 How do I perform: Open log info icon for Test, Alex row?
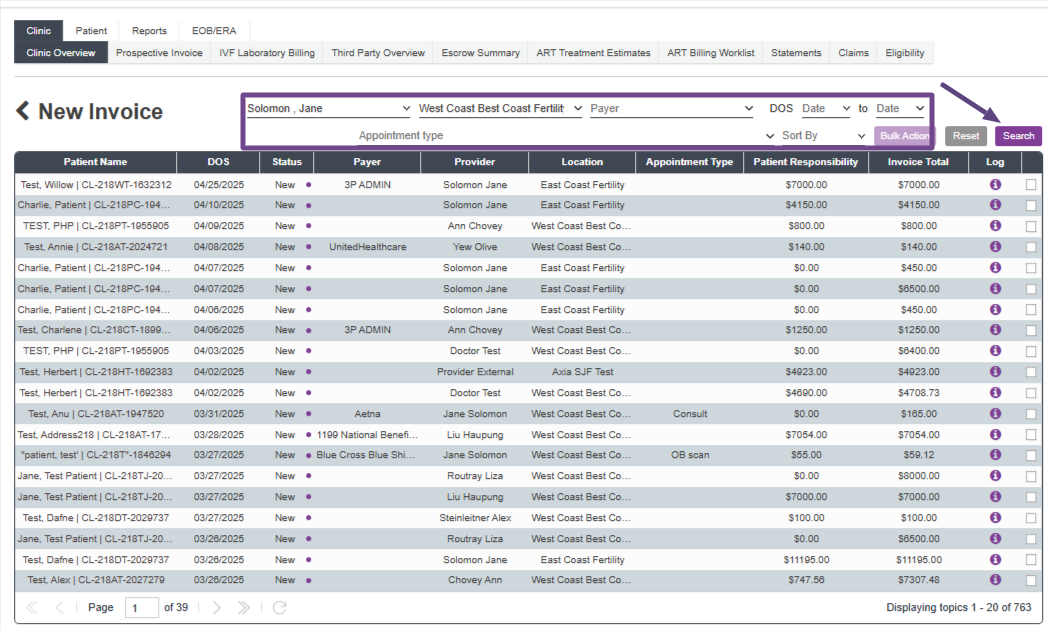pyautogui.click(x=995, y=580)
